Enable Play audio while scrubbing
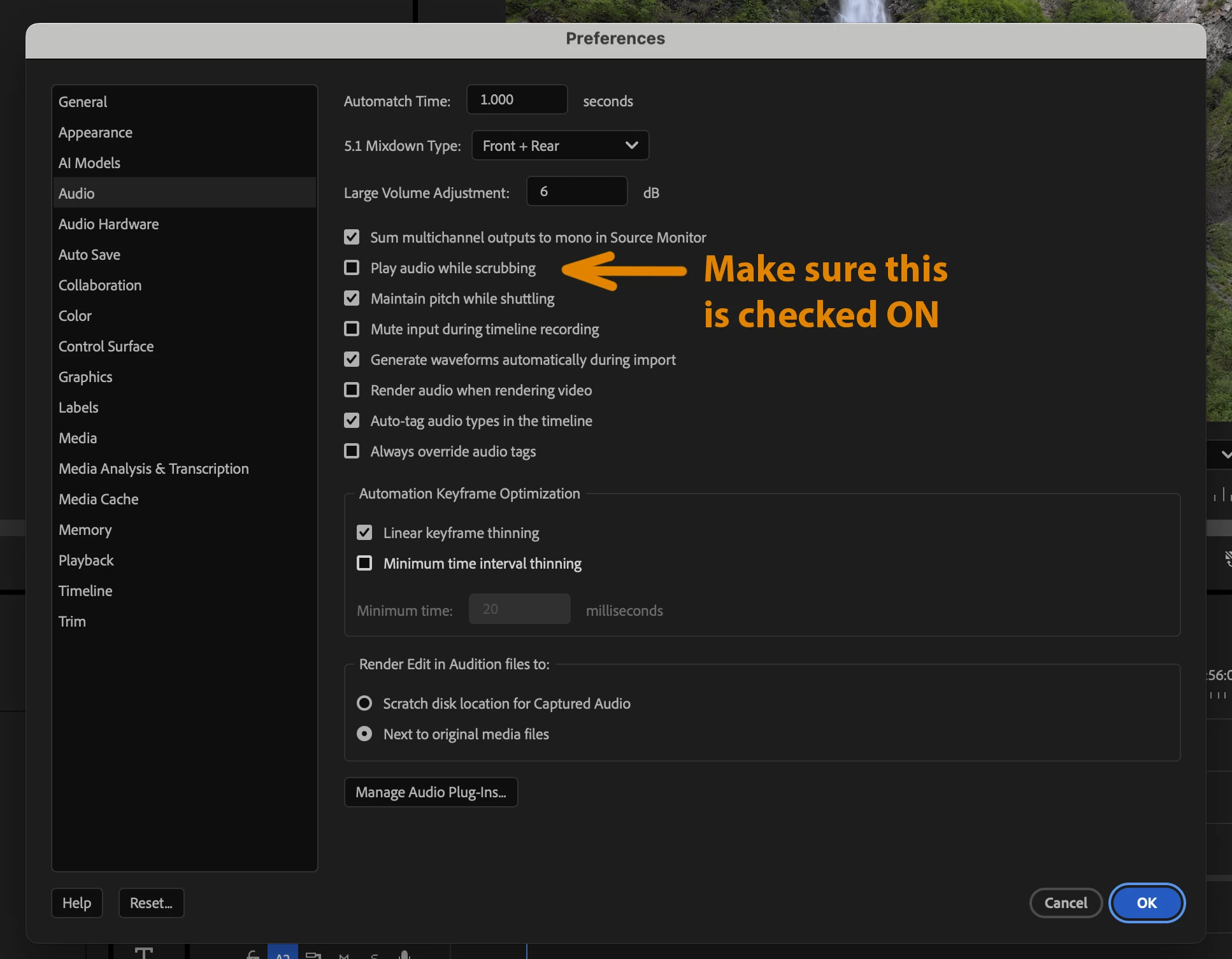 point(352,268)
